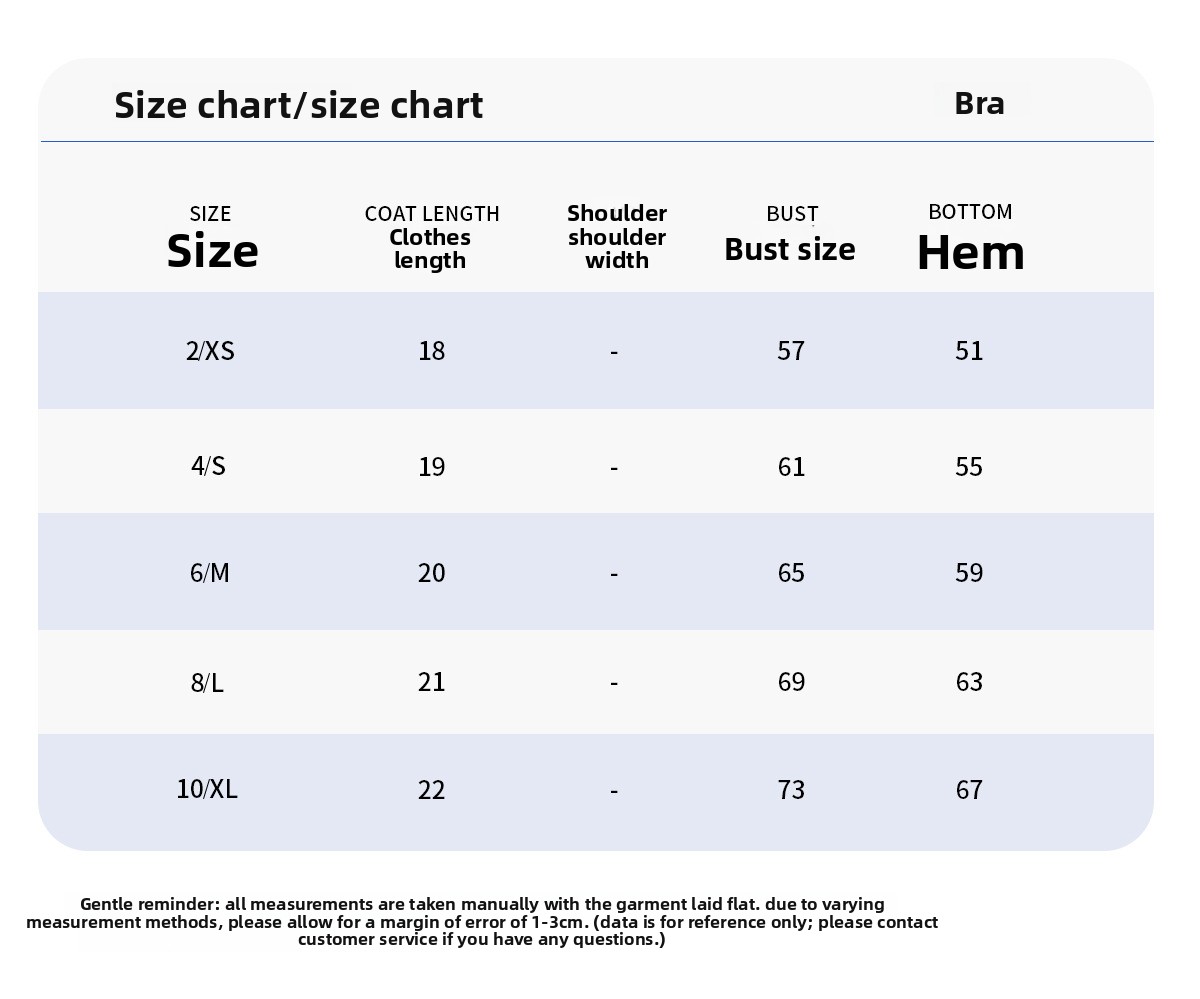Click the 2/XS size row label

210,351
